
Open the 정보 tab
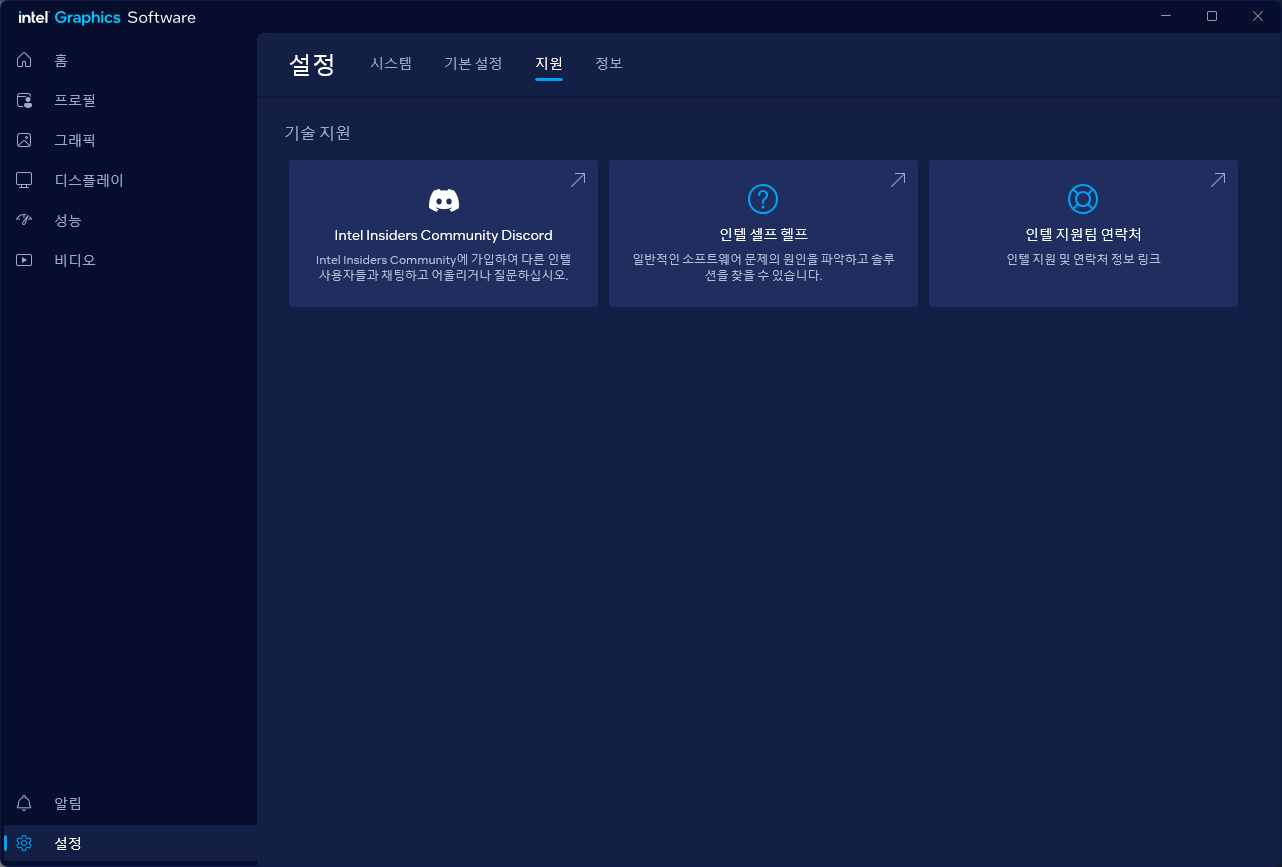pos(609,63)
